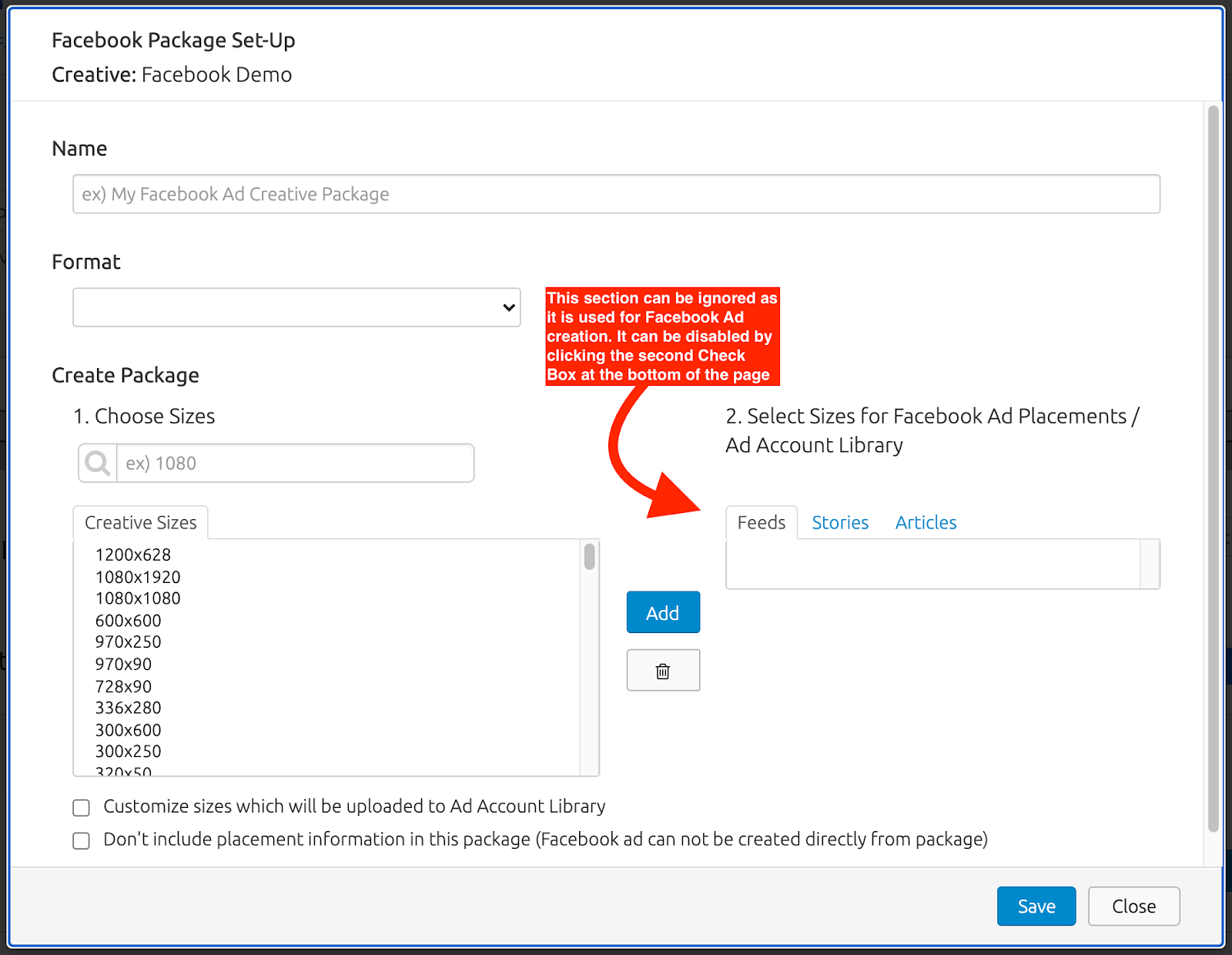Choose the 970x90 size
Screen dimensions: 1232x955
(123, 664)
